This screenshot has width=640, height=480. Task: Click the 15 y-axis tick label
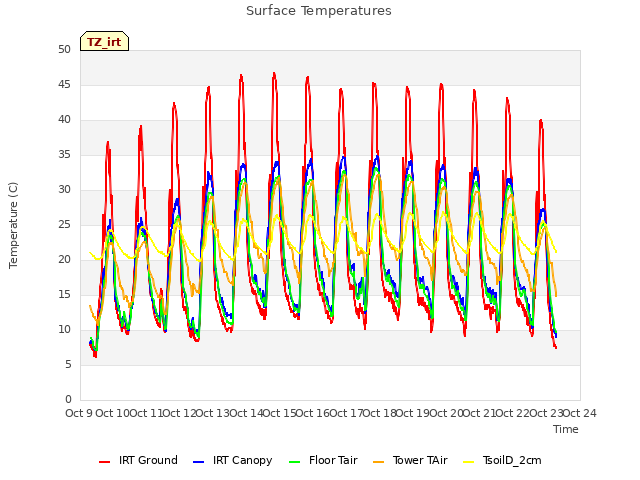[64, 295]
